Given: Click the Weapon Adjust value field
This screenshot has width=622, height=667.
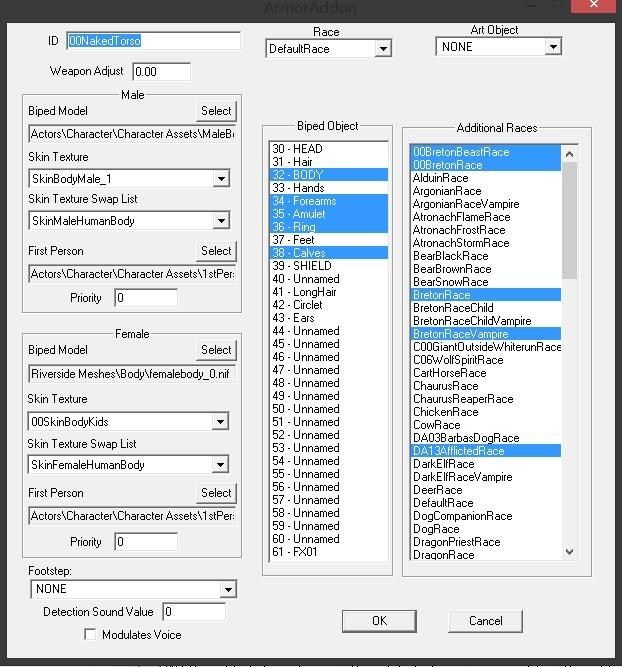Looking at the screenshot, I should [160, 72].
